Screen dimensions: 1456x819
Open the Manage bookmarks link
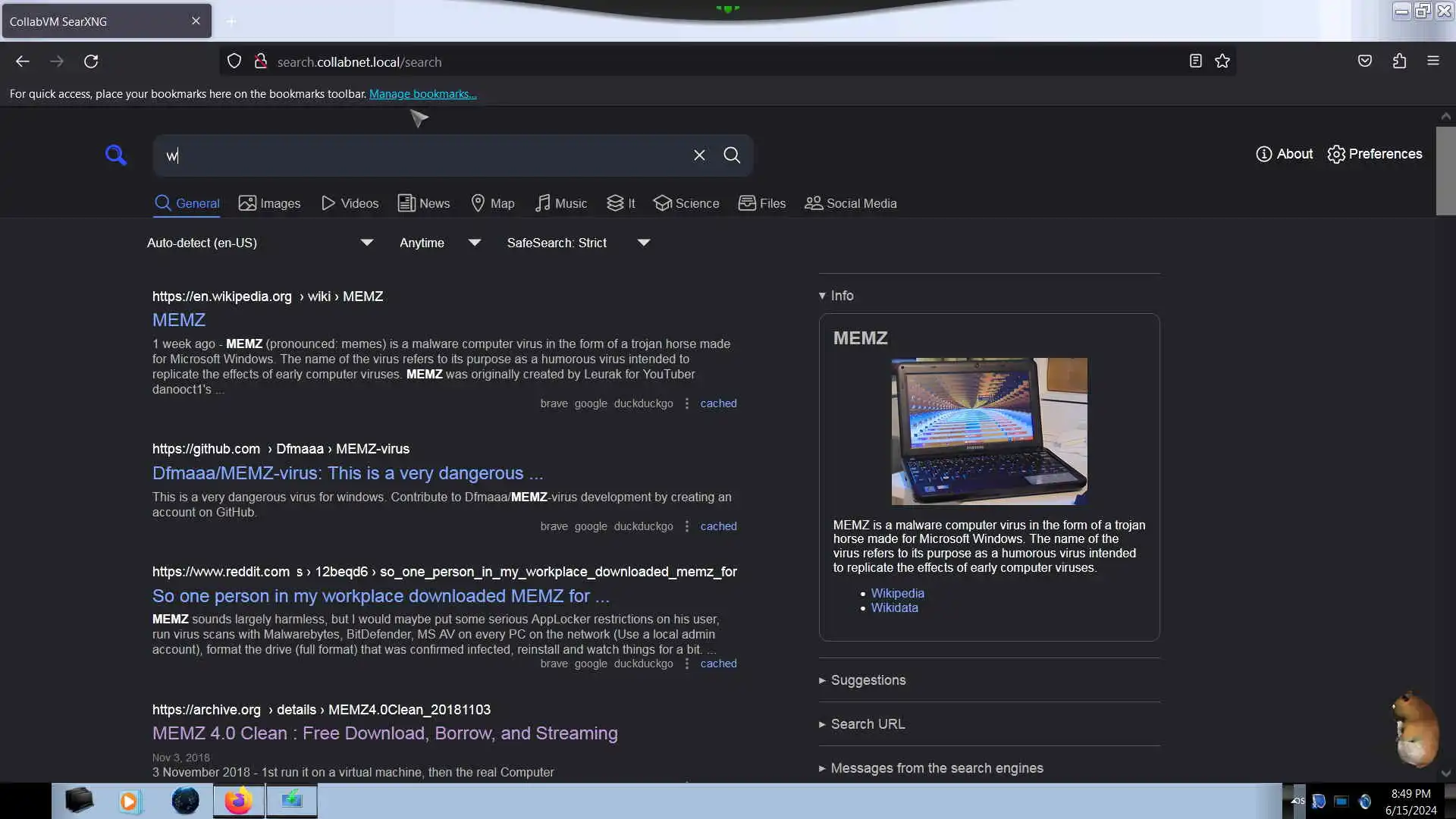tap(422, 94)
